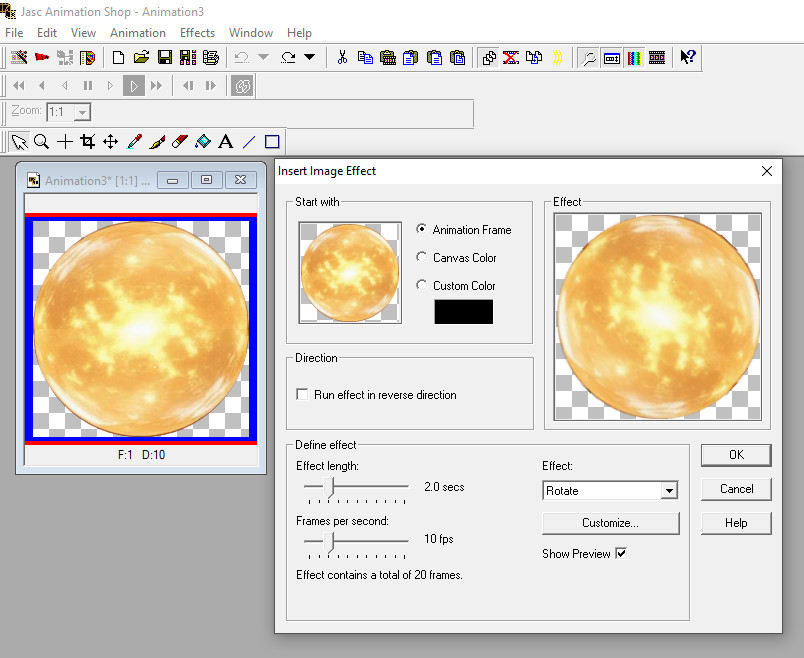Screen dimensions: 804x658
Task: Open the Animation menu
Action: click(x=138, y=33)
